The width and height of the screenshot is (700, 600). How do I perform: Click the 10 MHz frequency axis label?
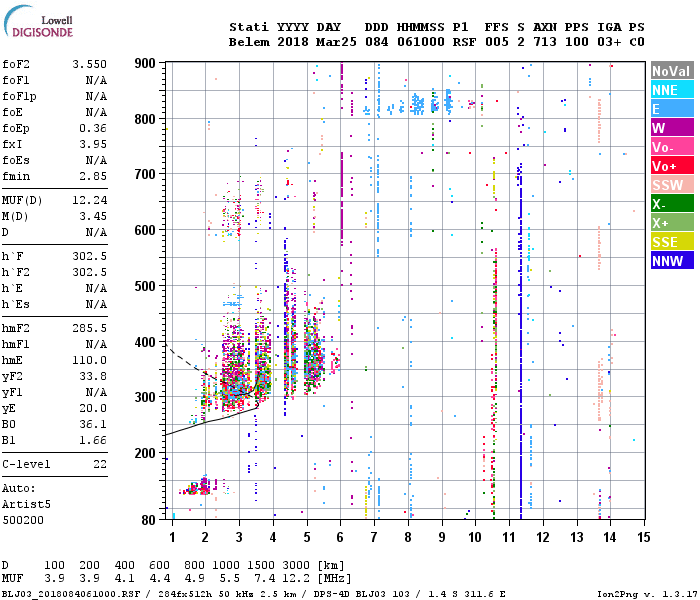pyautogui.click(x=475, y=537)
